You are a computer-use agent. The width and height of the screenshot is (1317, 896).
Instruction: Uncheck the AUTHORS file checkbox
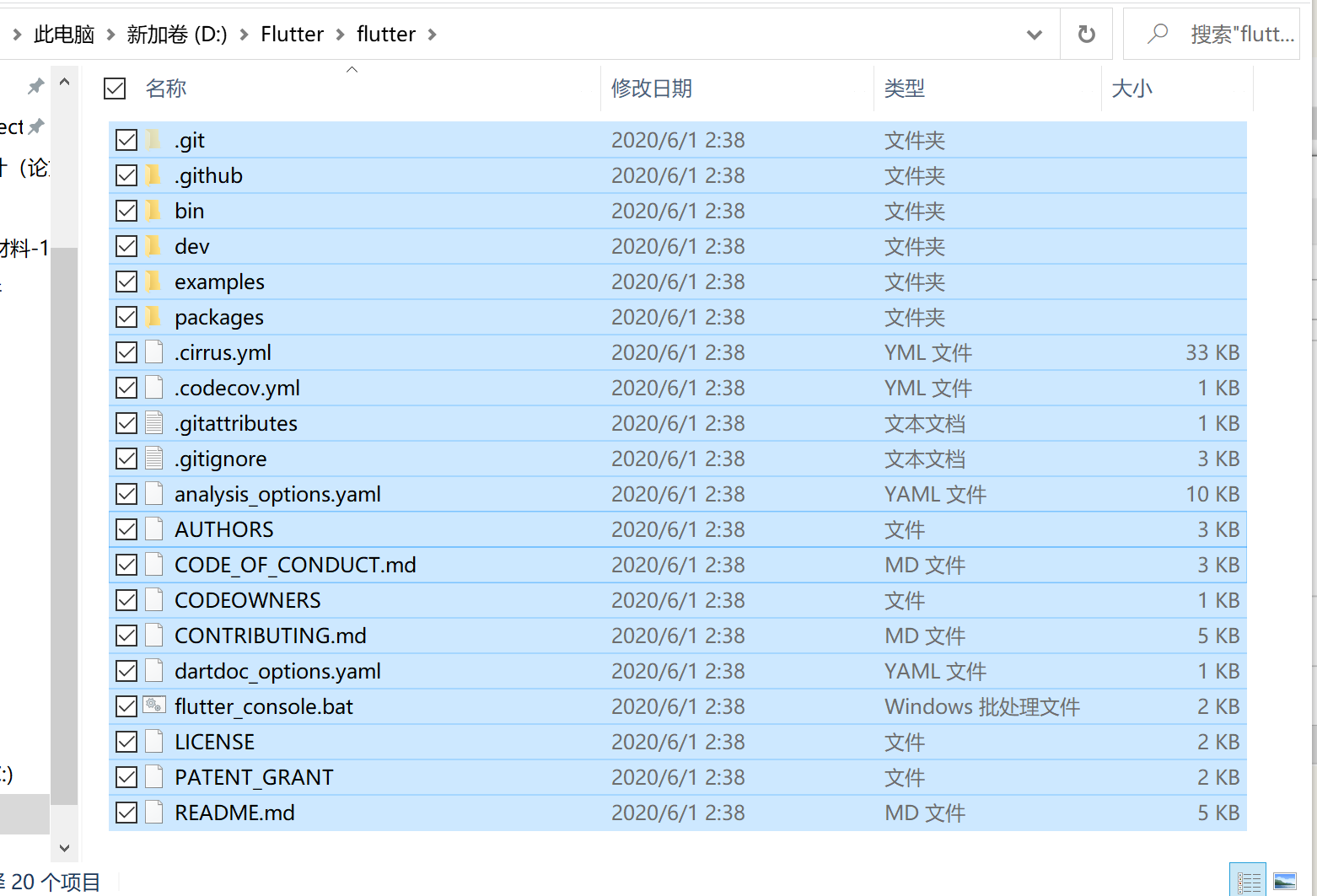click(x=126, y=529)
